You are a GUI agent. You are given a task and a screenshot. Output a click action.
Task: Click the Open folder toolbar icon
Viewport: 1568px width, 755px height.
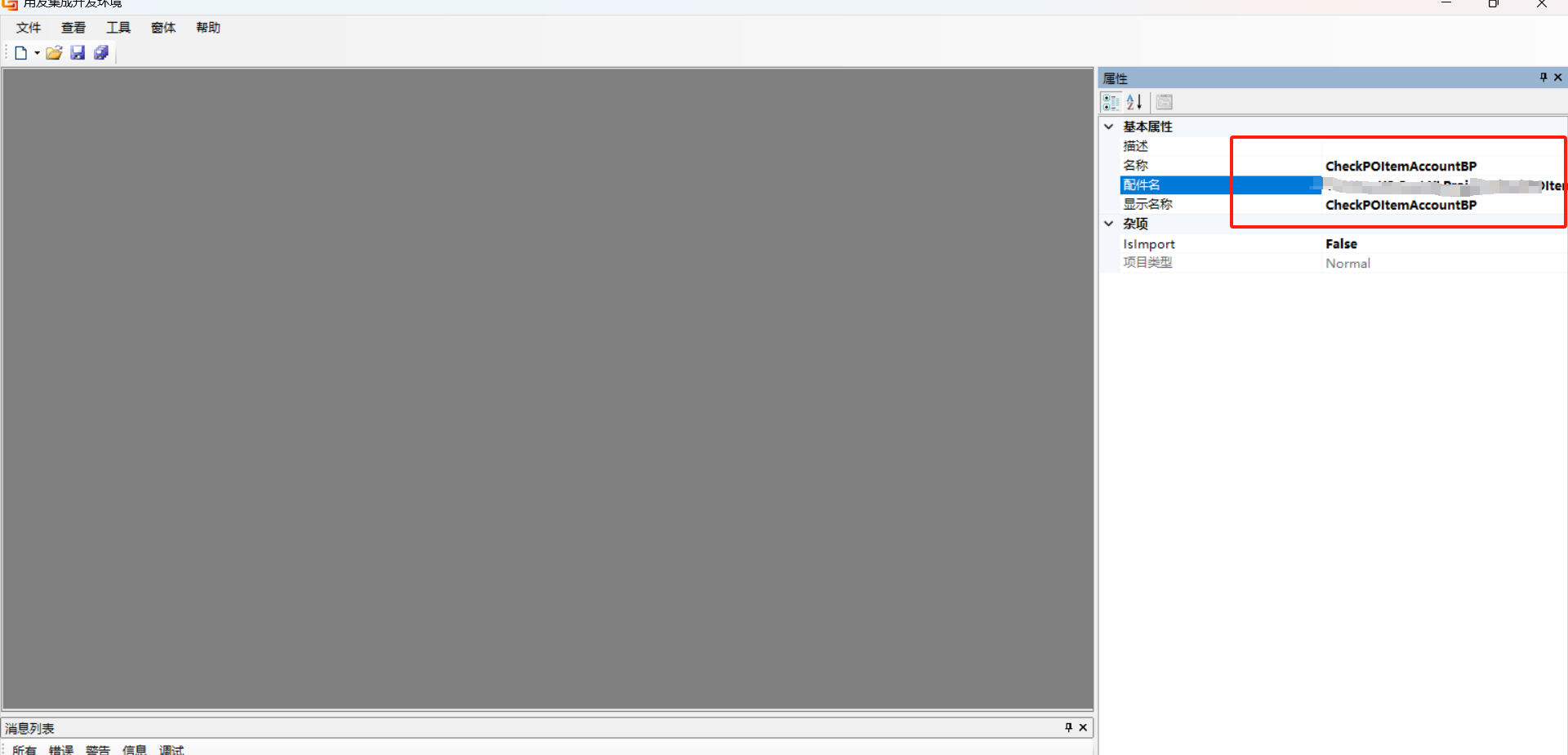[54, 53]
